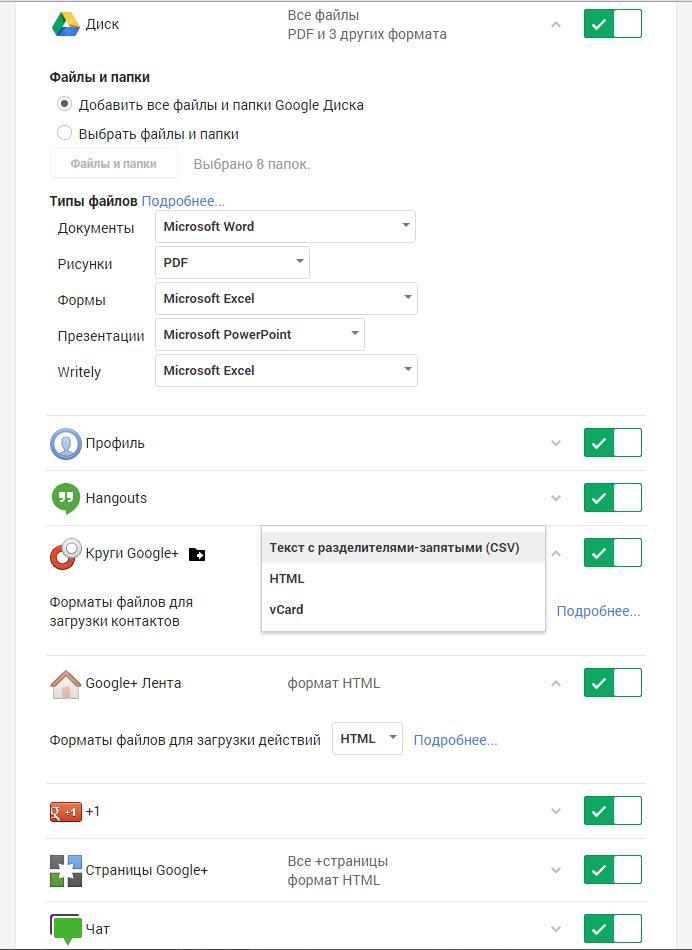This screenshot has height=950, width=692.
Task: Choose the HTML option in contacts list
Action: (x=403, y=579)
